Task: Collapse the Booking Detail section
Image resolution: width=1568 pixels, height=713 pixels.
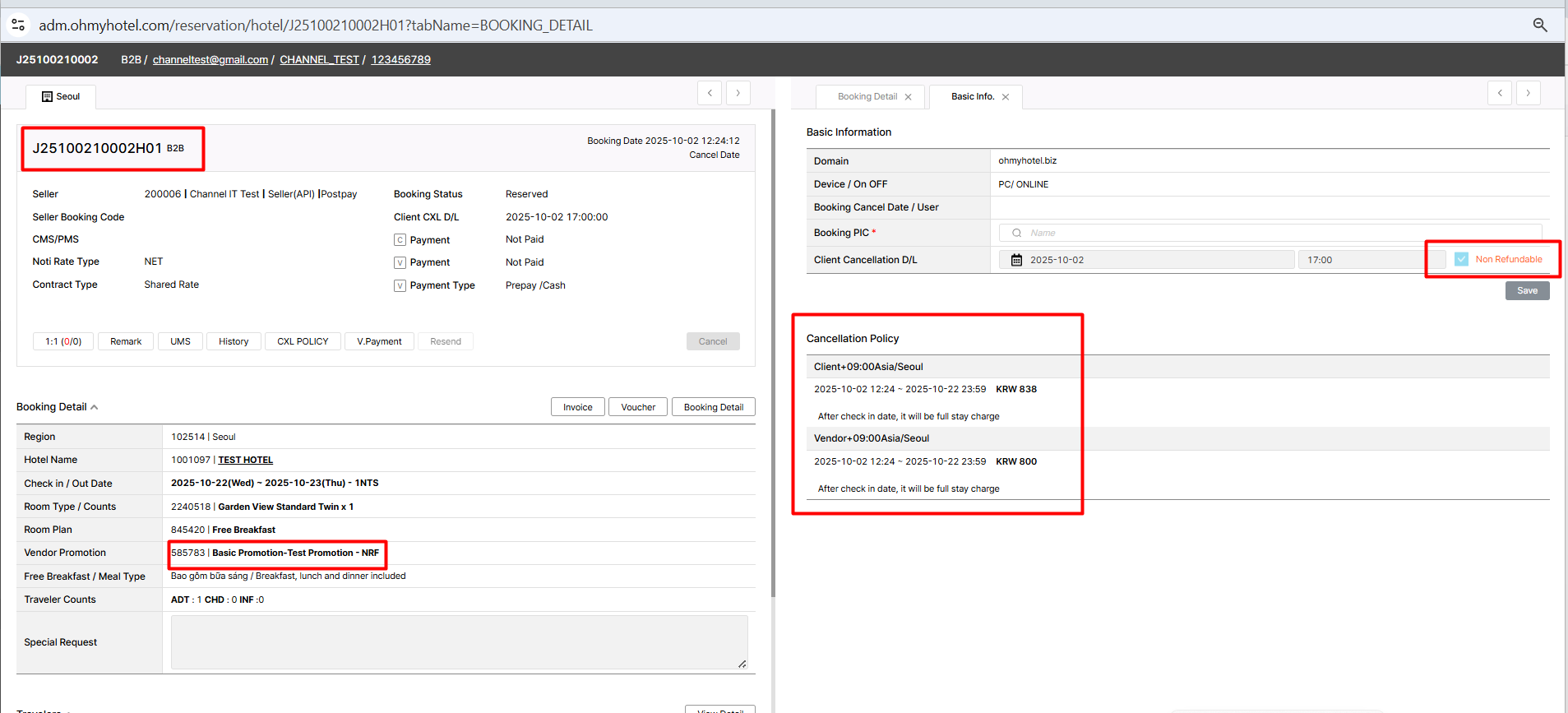Action: pyautogui.click(x=95, y=407)
